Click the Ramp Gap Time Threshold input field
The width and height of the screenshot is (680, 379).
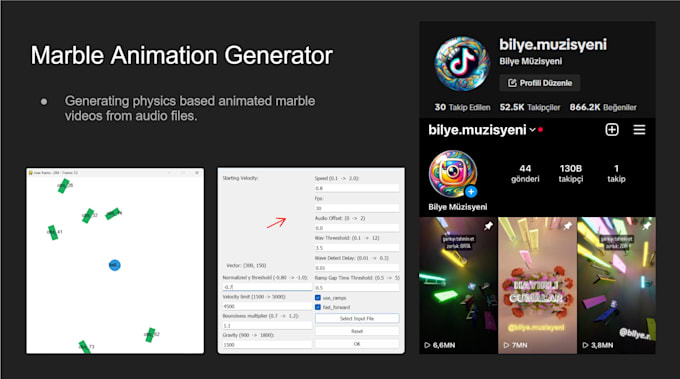(x=357, y=288)
